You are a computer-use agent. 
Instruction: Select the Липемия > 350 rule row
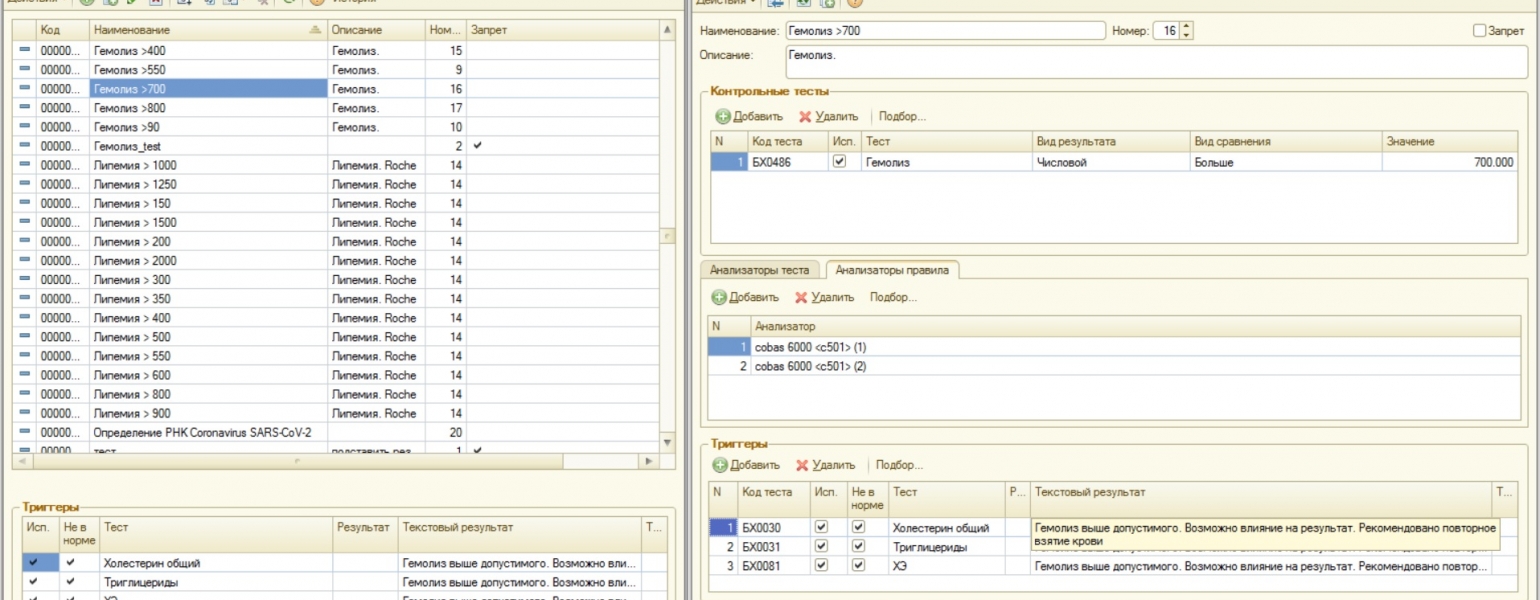[335, 299]
